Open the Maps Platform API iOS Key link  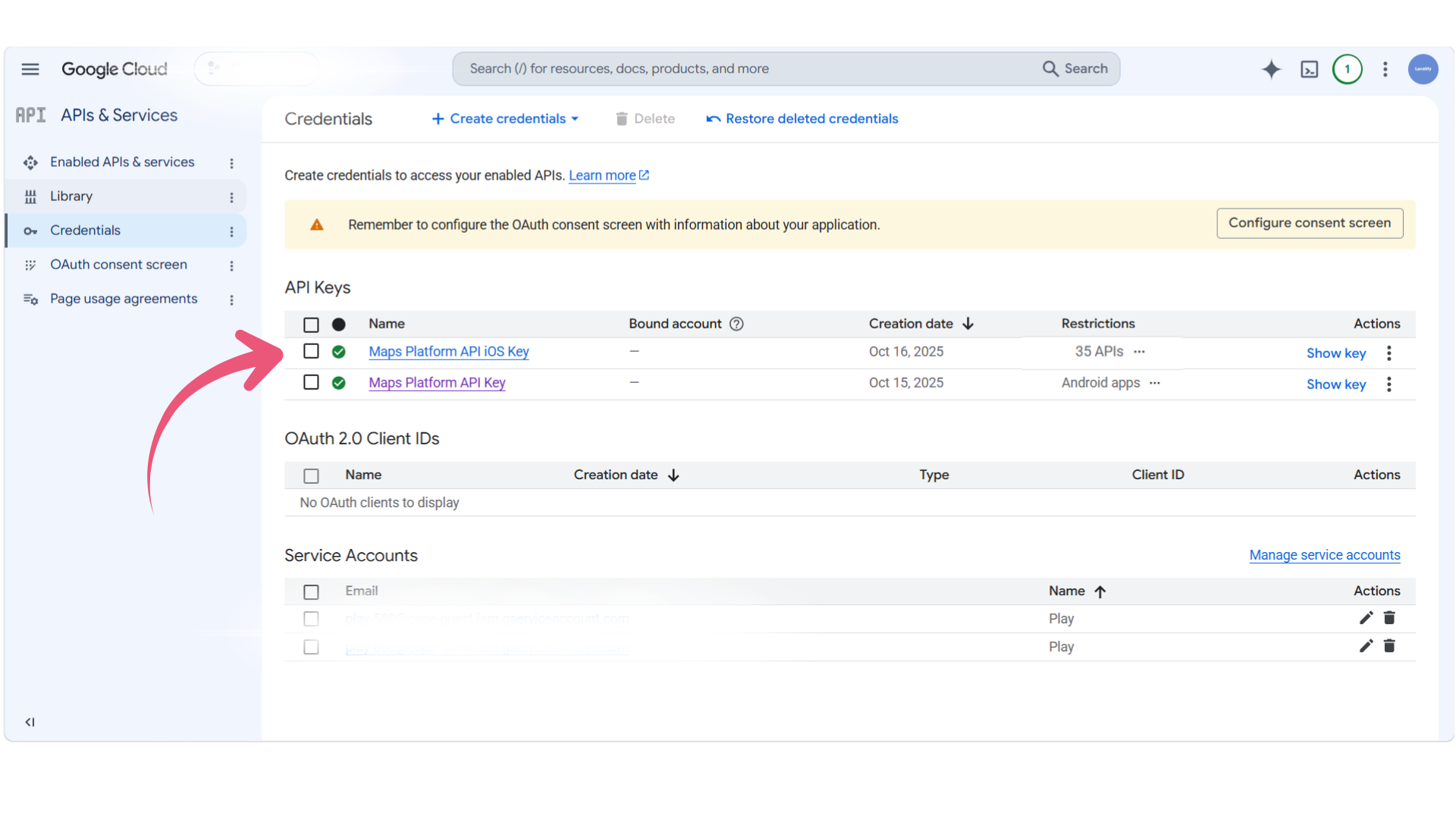pos(449,351)
